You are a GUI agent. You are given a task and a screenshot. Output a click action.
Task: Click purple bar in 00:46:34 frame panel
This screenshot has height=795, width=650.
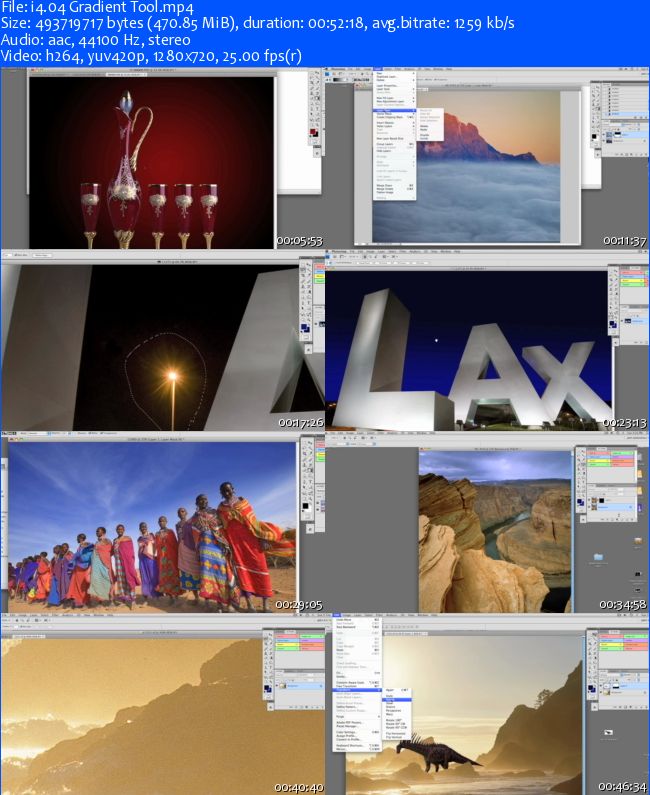[x=635, y=640]
